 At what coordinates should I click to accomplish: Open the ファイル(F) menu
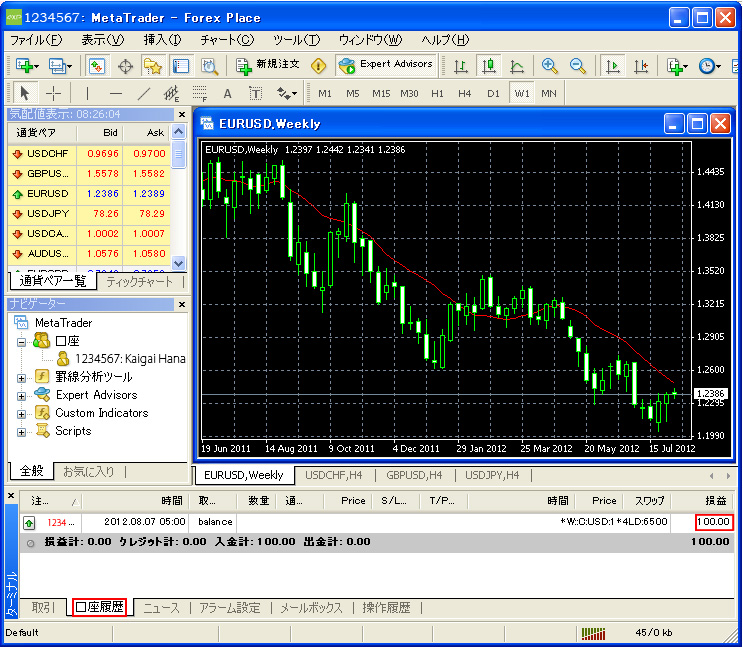[x=36, y=40]
